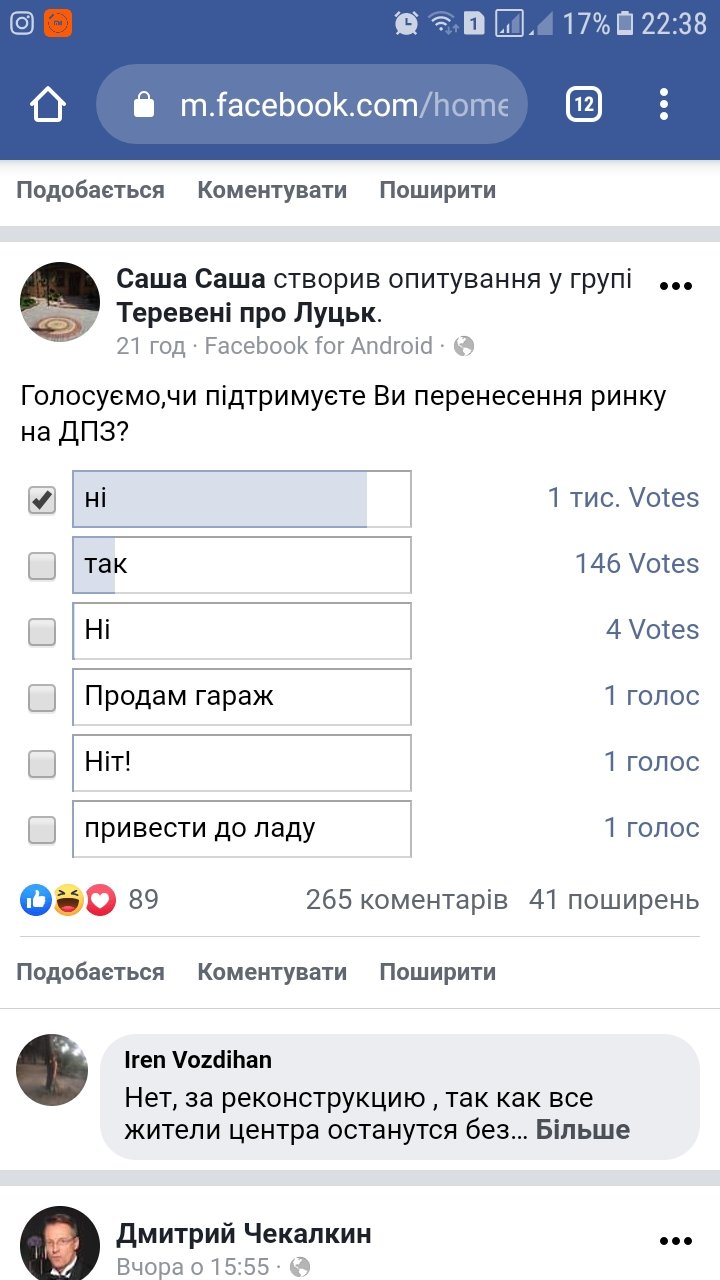Check the 'так' poll option
The width and height of the screenshot is (720, 1280).
tap(42, 566)
